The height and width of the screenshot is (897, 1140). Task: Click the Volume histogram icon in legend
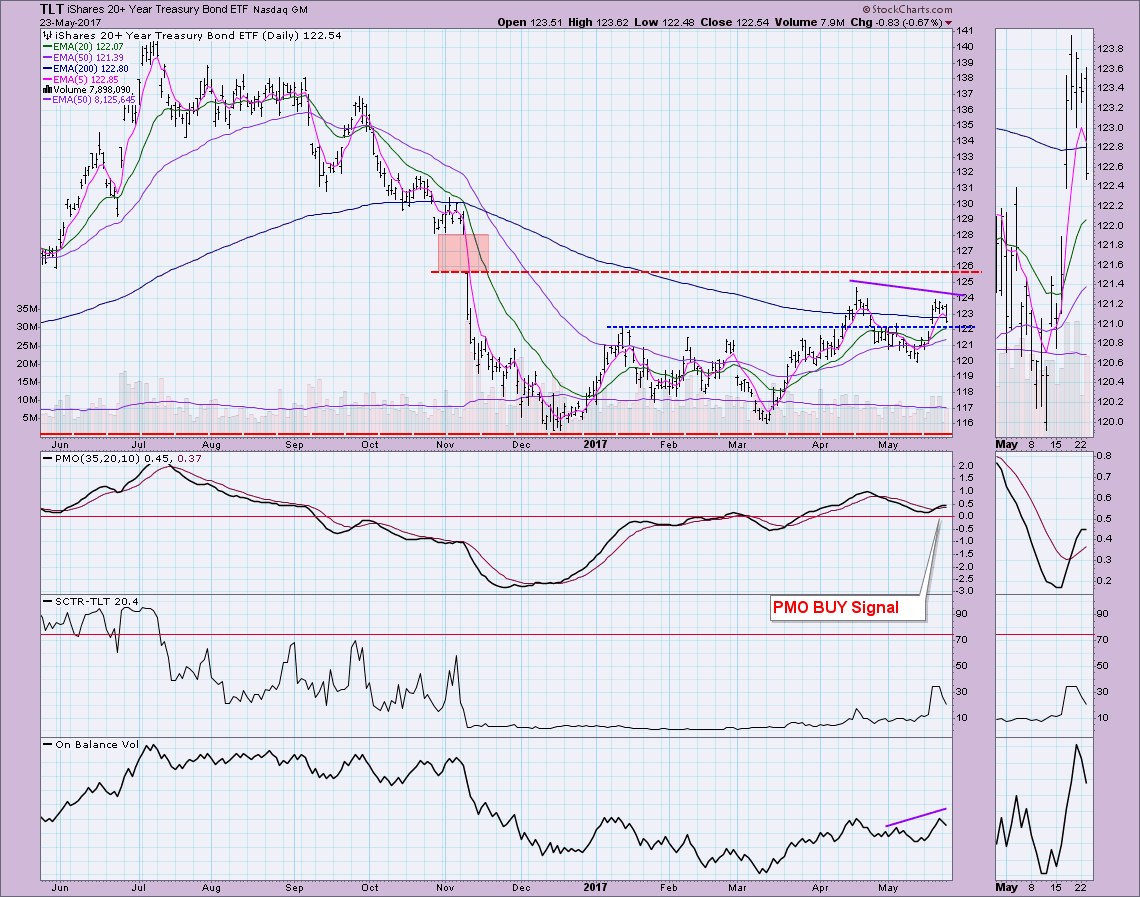tap(46, 87)
